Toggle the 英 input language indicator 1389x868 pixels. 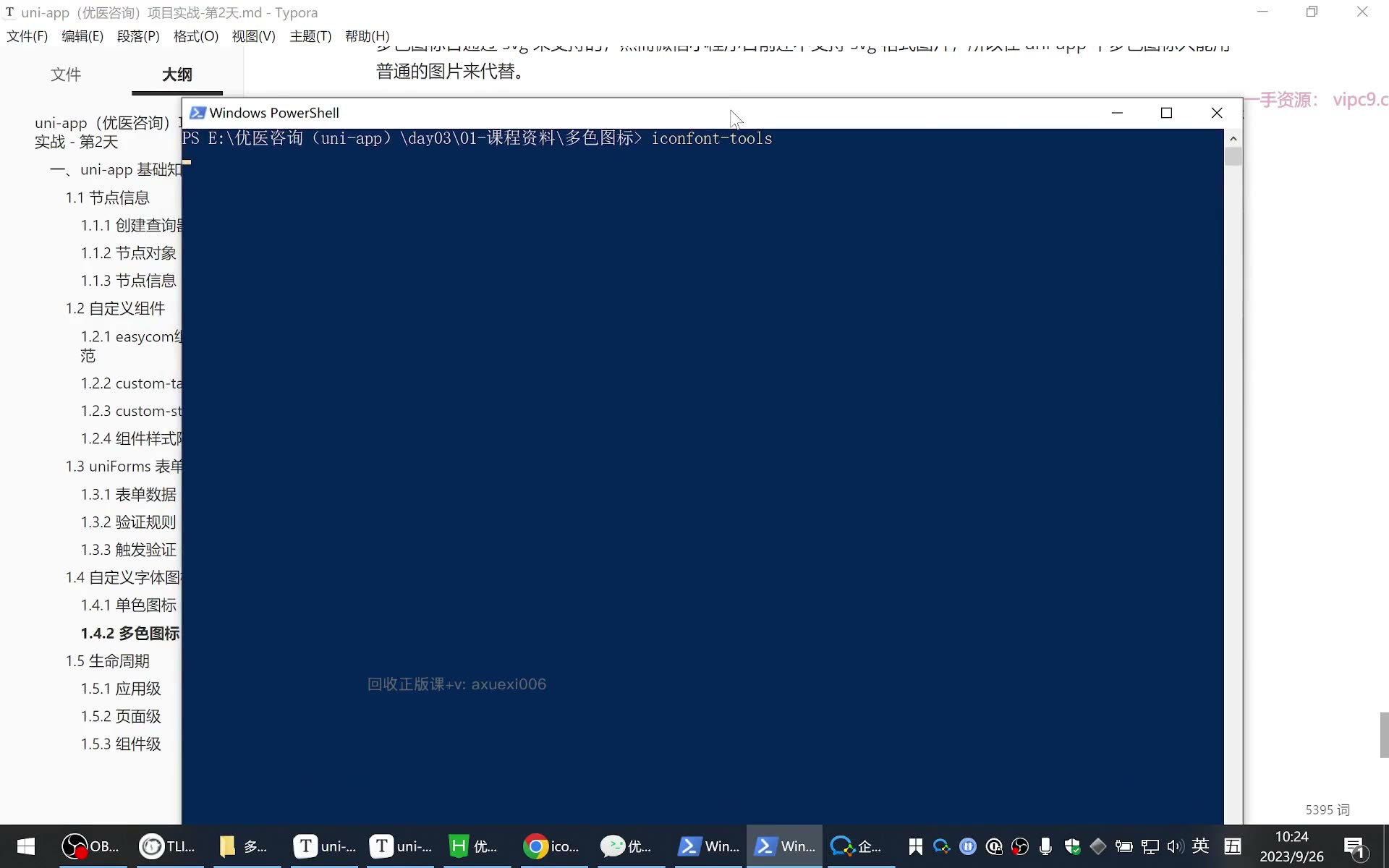1201,846
